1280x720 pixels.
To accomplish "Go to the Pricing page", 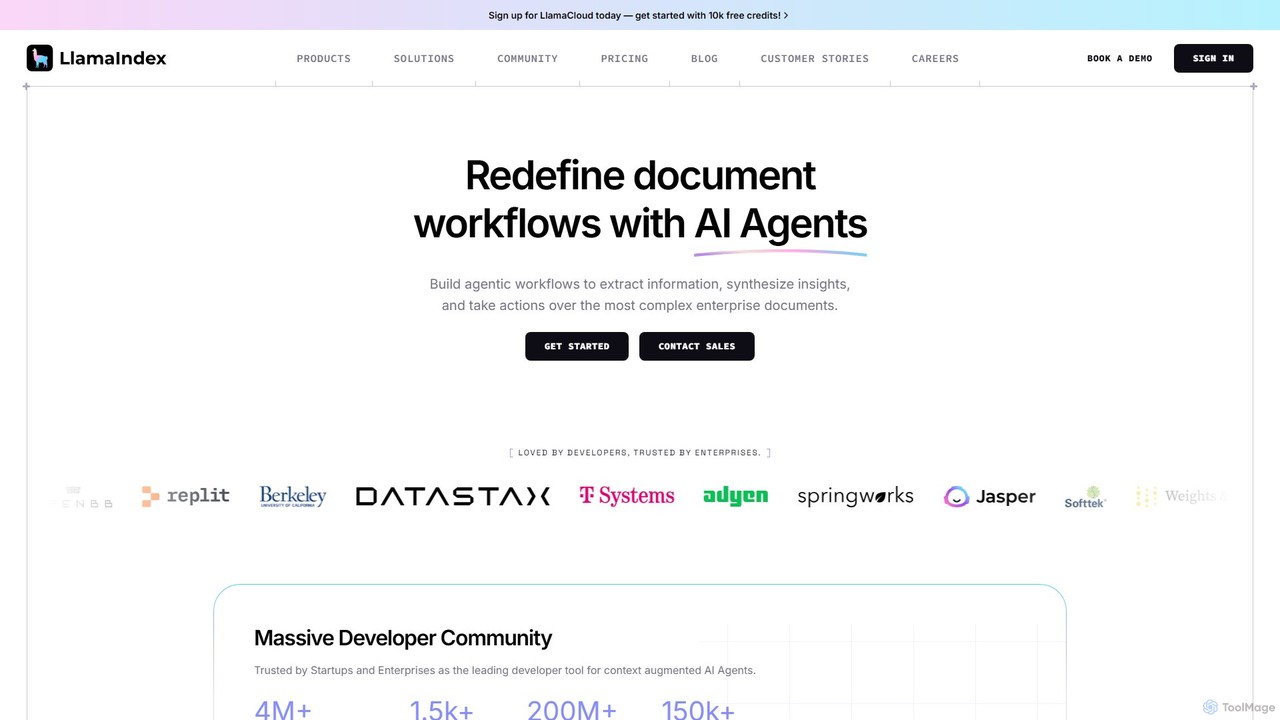I will pos(624,59).
